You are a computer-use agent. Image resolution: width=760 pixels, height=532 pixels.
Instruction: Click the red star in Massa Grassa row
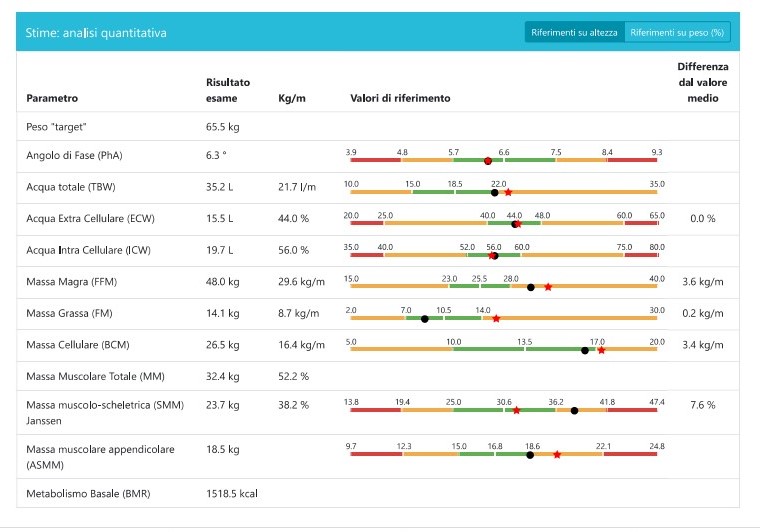496,319
